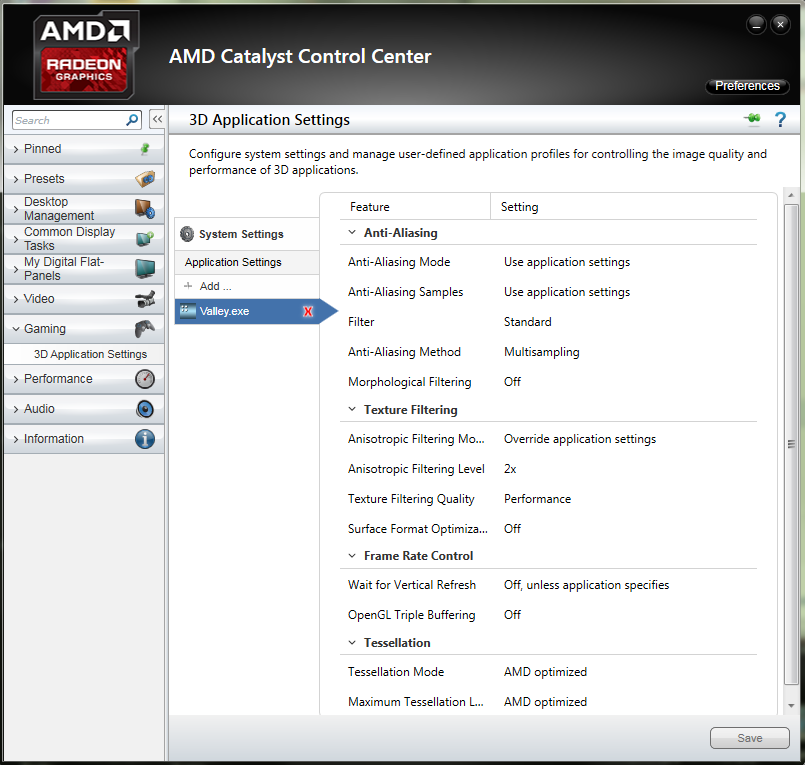Click the Preferences button
This screenshot has height=765, width=805.
[747, 86]
